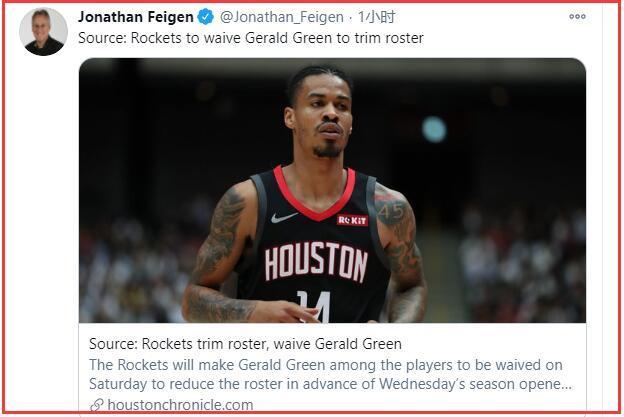
Task: Open Jonathan Feigen's profile avatar
Action: click(43, 32)
